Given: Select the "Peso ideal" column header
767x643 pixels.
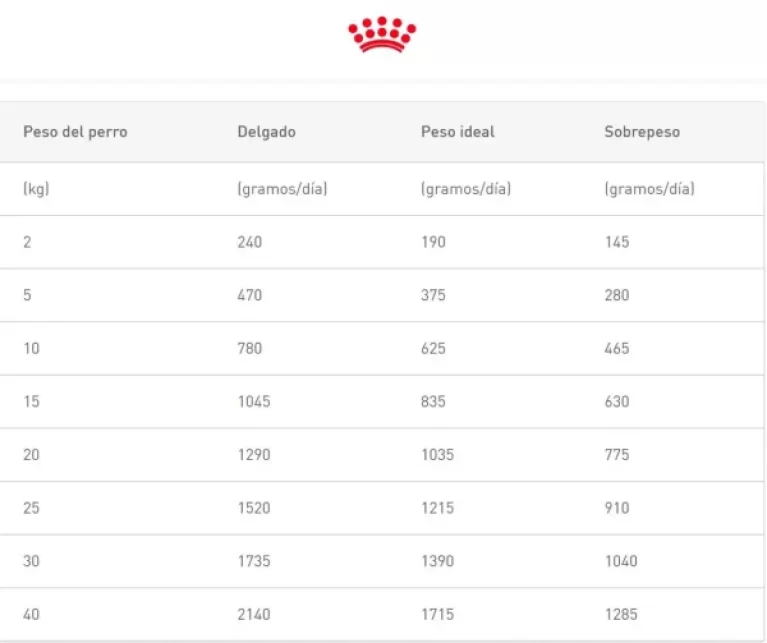Looking at the screenshot, I should click(x=457, y=132).
